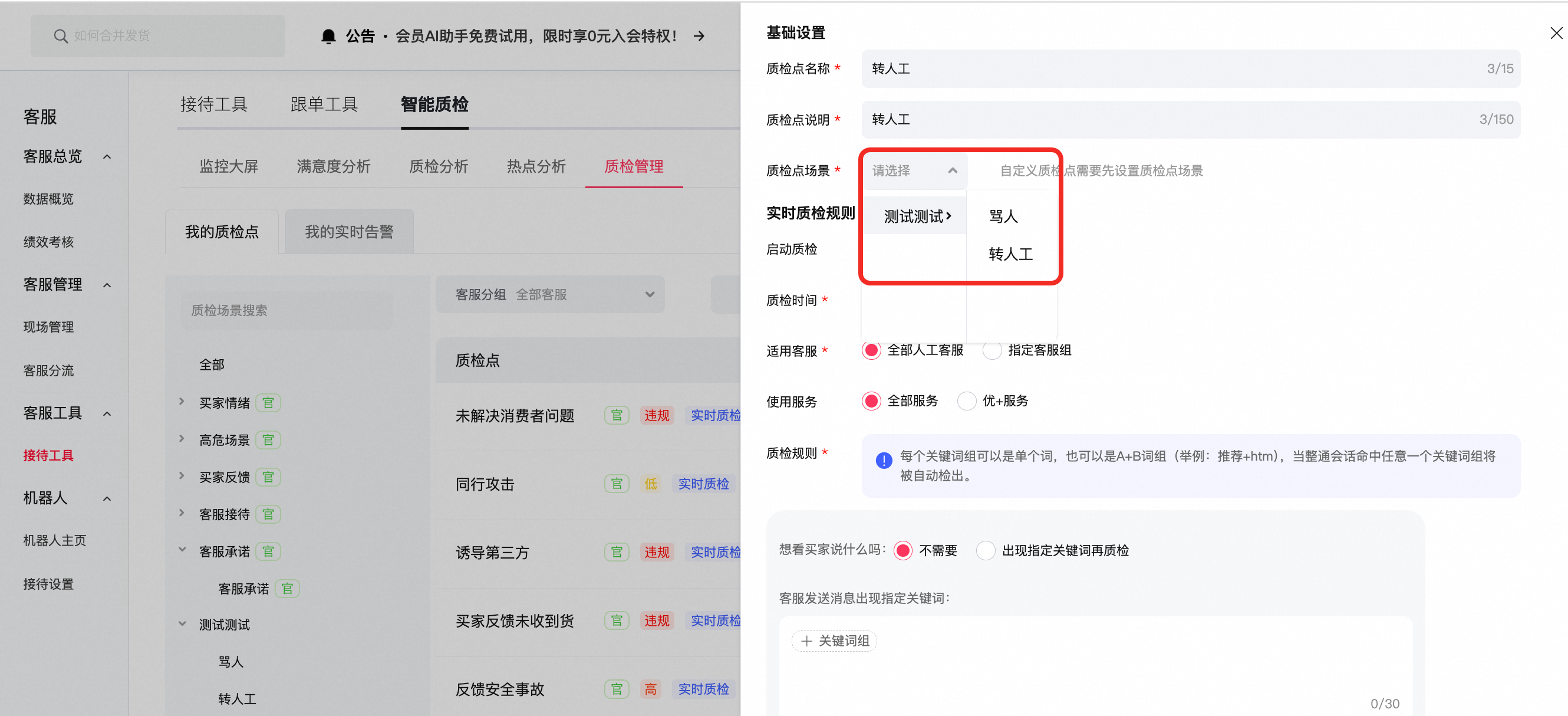The image size is (1568, 716).
Task: Select 全部 in the scene tree
Action: (x=212, y=364)
